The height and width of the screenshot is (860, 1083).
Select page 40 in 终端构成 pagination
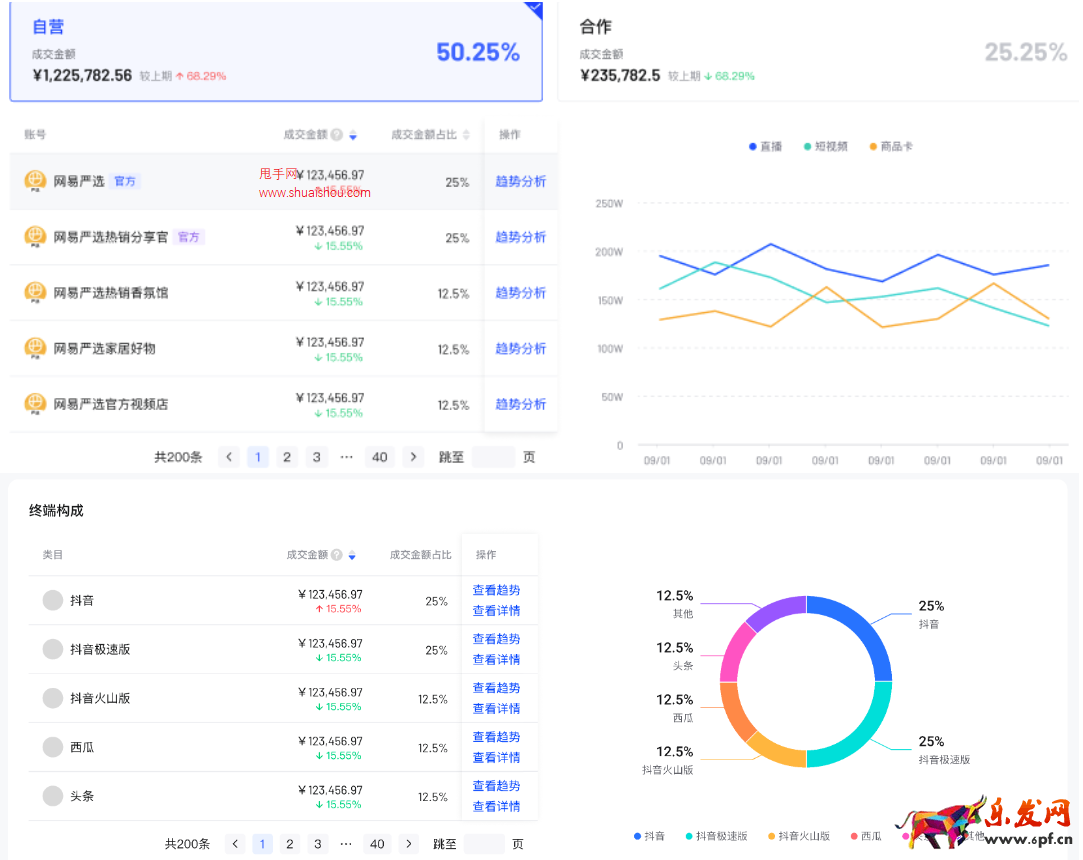pyautogui.click(x=377, y=843)
